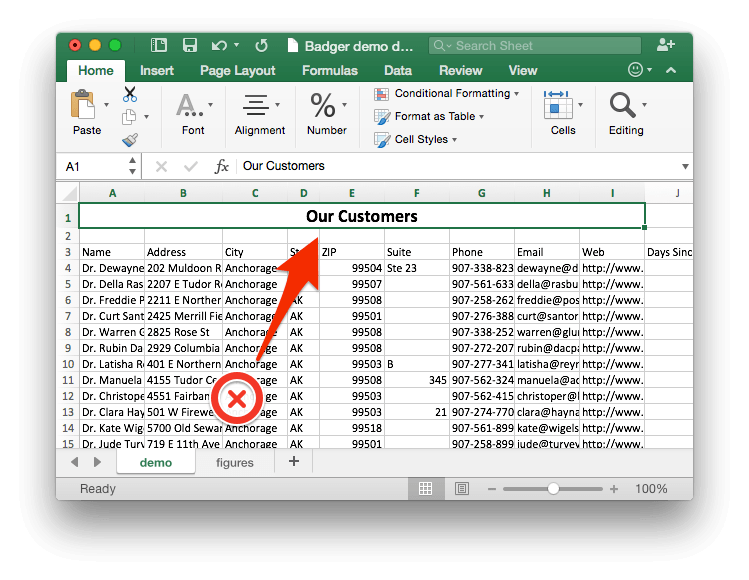
Task: Switch to the demo sheet tab
Action: tap(156, 462)
